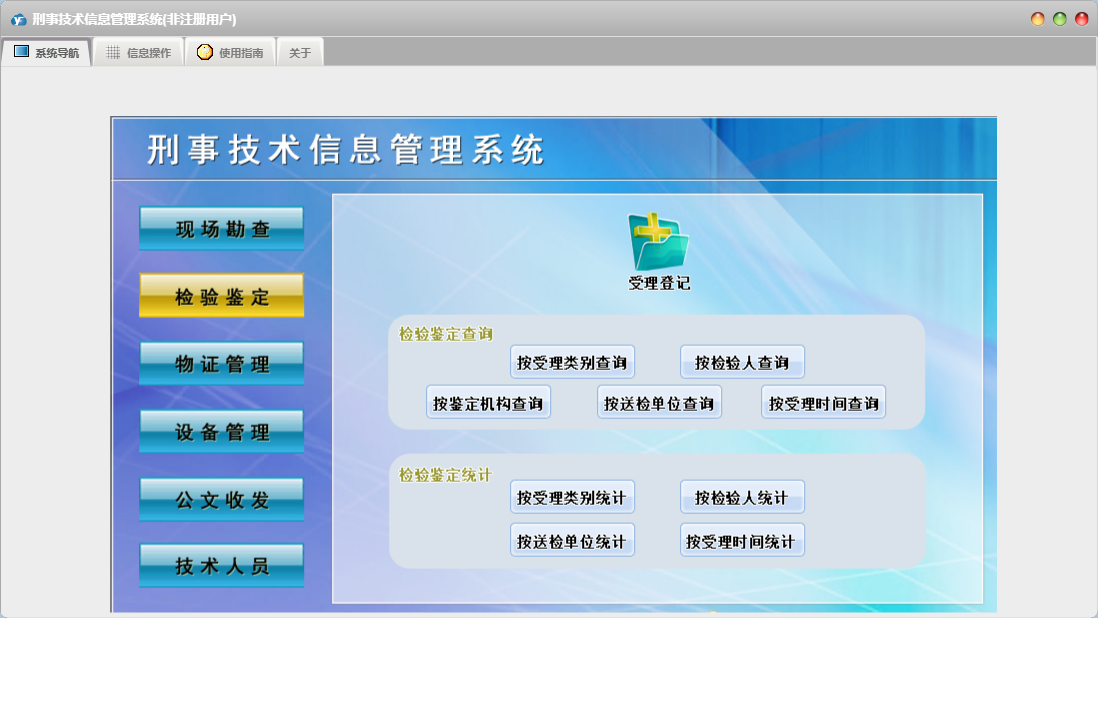Open the 信息操作 tab
This screenshot has height=719, width=1098.
coord(138,53)
